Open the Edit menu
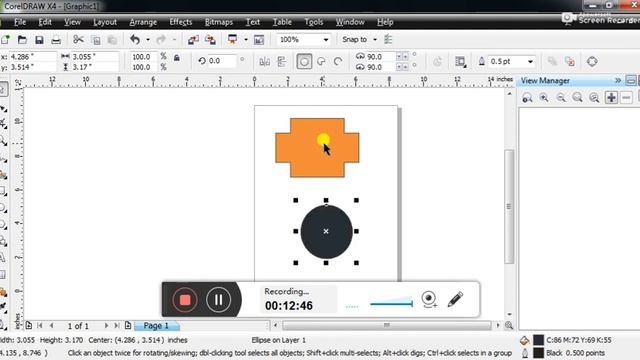The height and width of the screenshot is (360, 640). coord(44,22)
